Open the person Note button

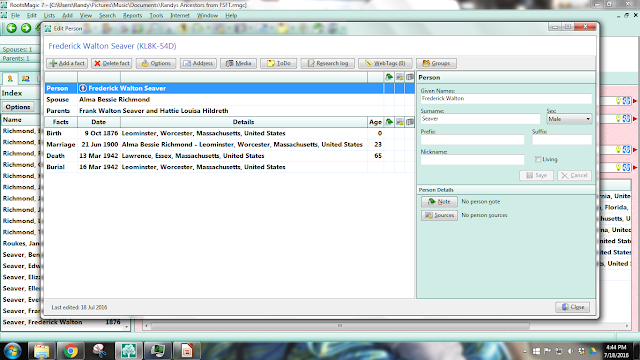click(x=439, y=202)
